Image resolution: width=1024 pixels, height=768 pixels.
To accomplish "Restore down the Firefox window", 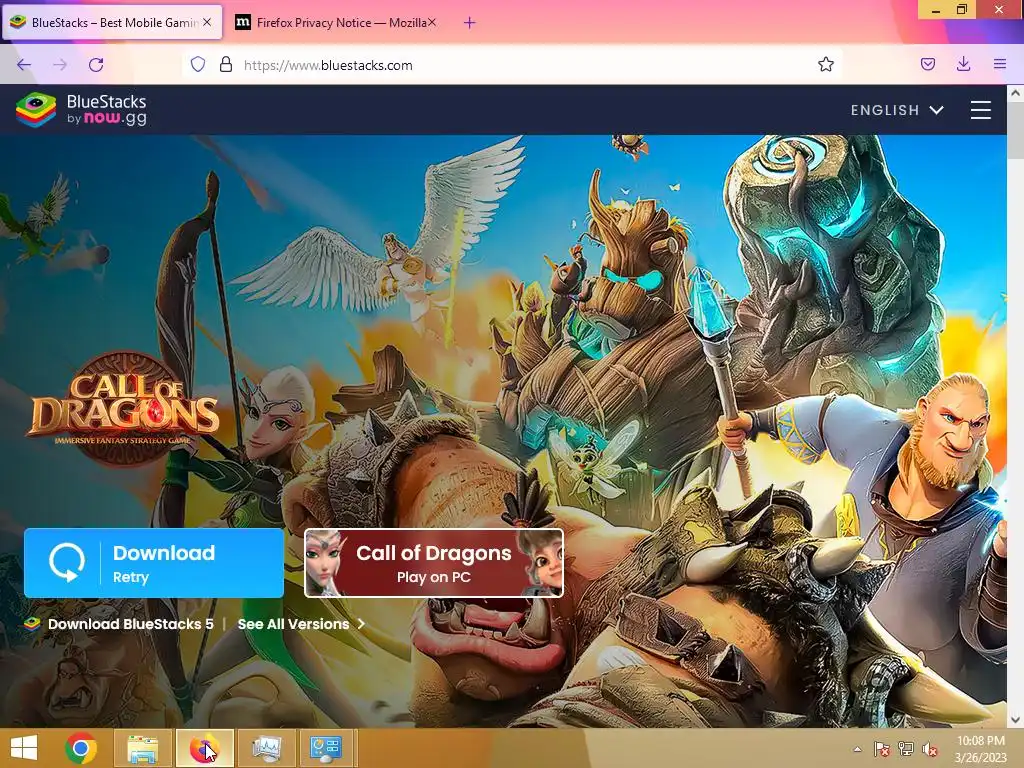I will point(962,9).
